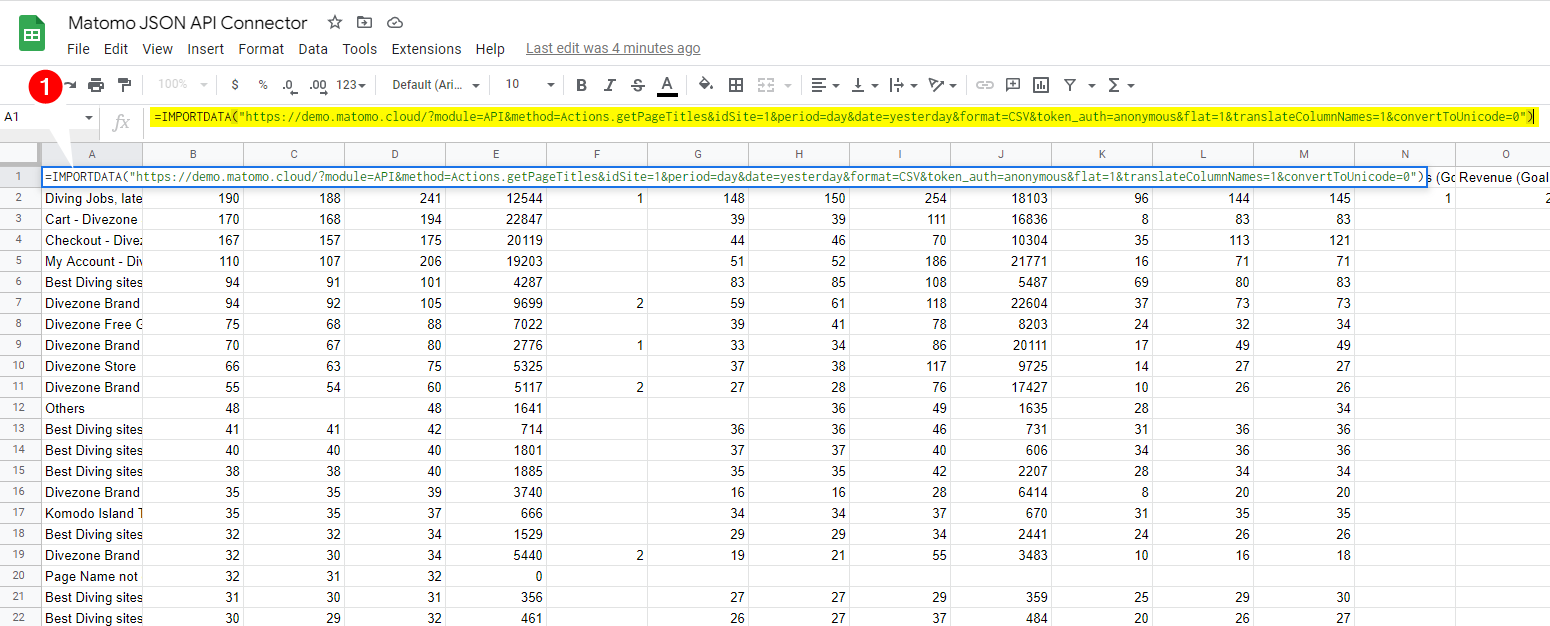Open the Data menu
Image resolution: width=1550 pixels, height=626 pixels.
[x=313, y=49]
